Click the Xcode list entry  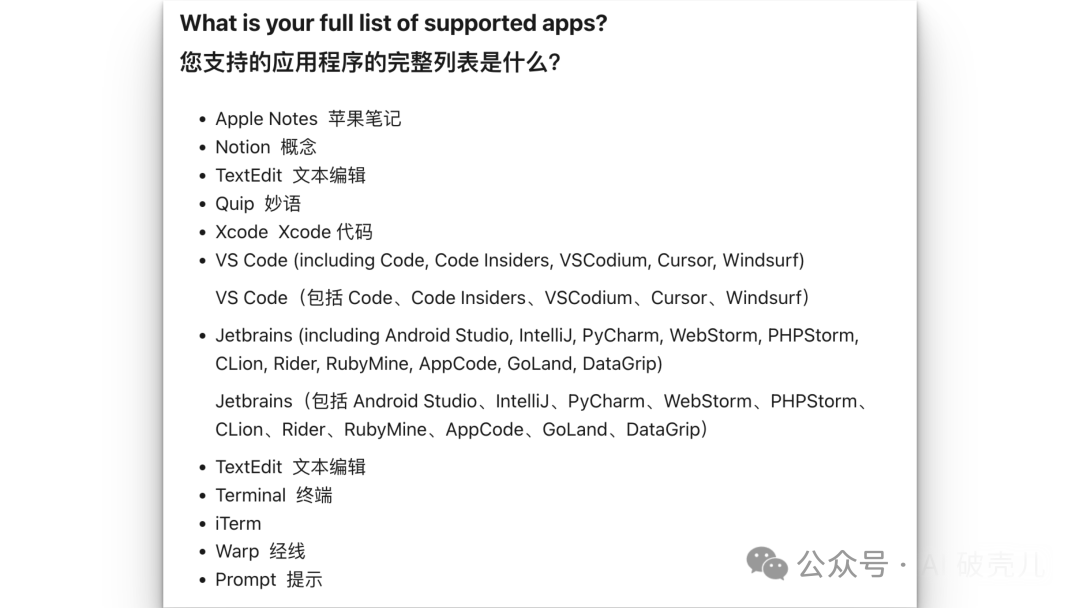(x=242, y=232)
